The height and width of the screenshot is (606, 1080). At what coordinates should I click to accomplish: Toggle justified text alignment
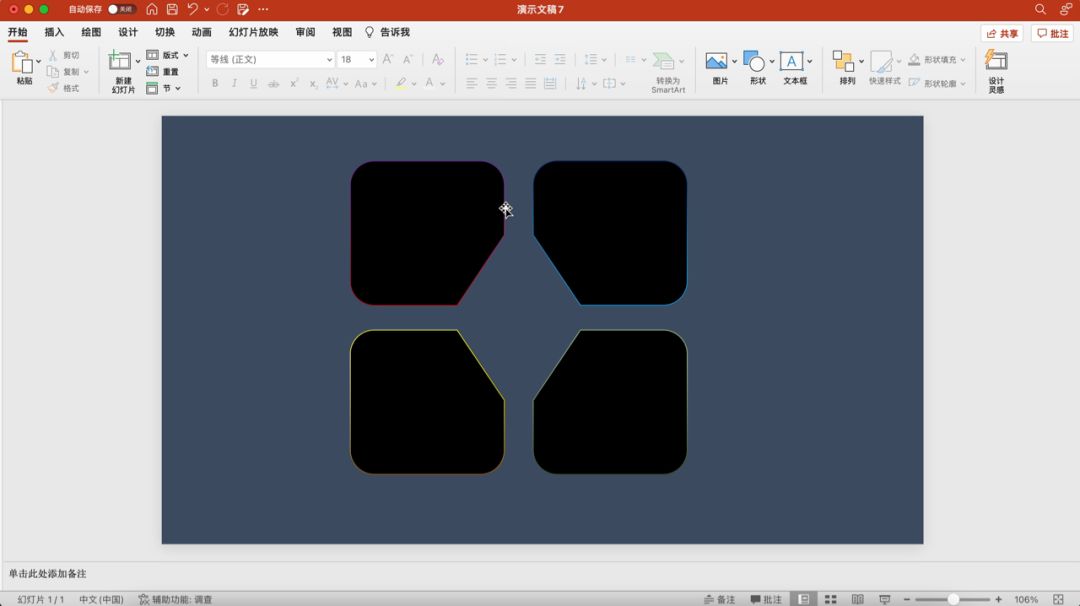click(x=530, y=83)
